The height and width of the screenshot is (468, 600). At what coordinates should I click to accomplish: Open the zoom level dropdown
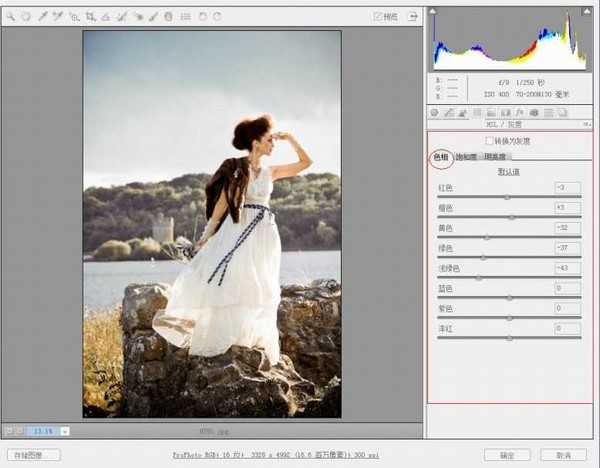click(65, 431)
